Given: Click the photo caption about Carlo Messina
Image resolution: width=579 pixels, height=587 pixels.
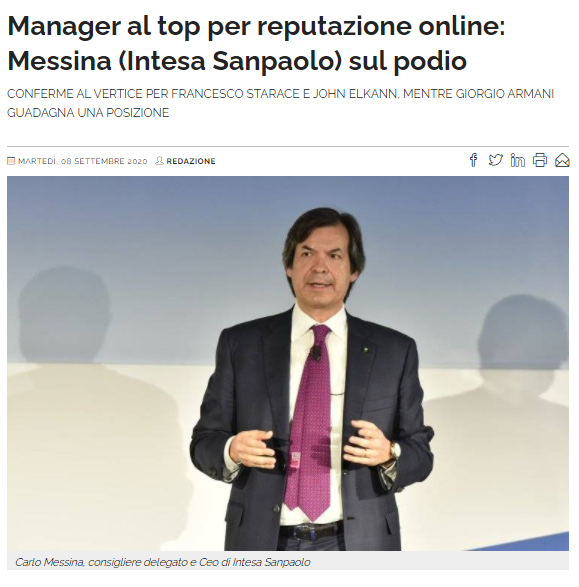Looking at the screenshot, I should [x=162, y=562].
